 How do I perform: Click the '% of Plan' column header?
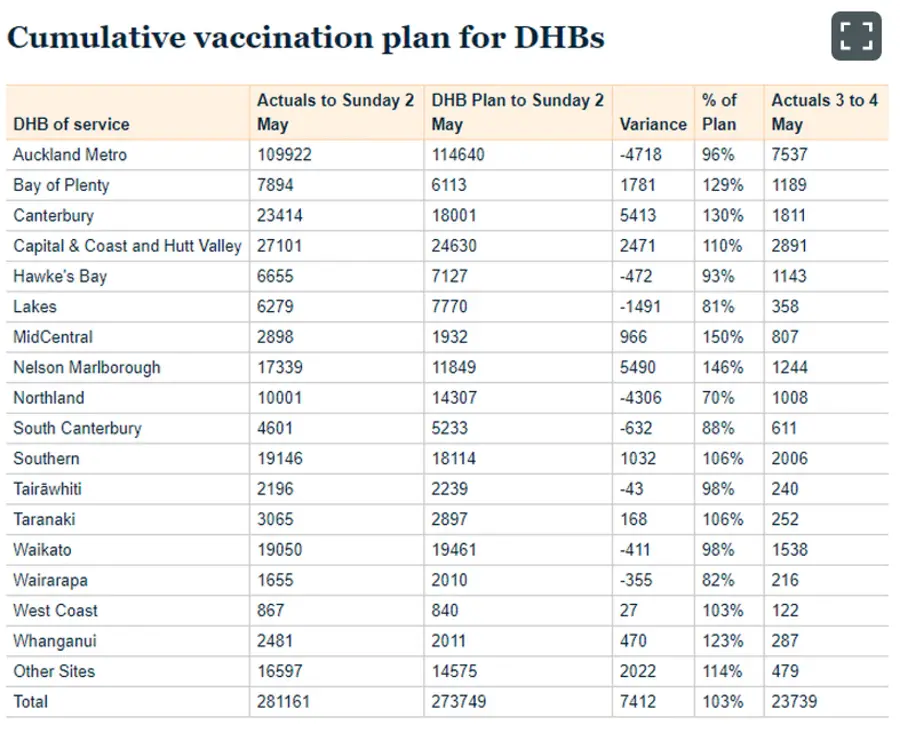719,112
